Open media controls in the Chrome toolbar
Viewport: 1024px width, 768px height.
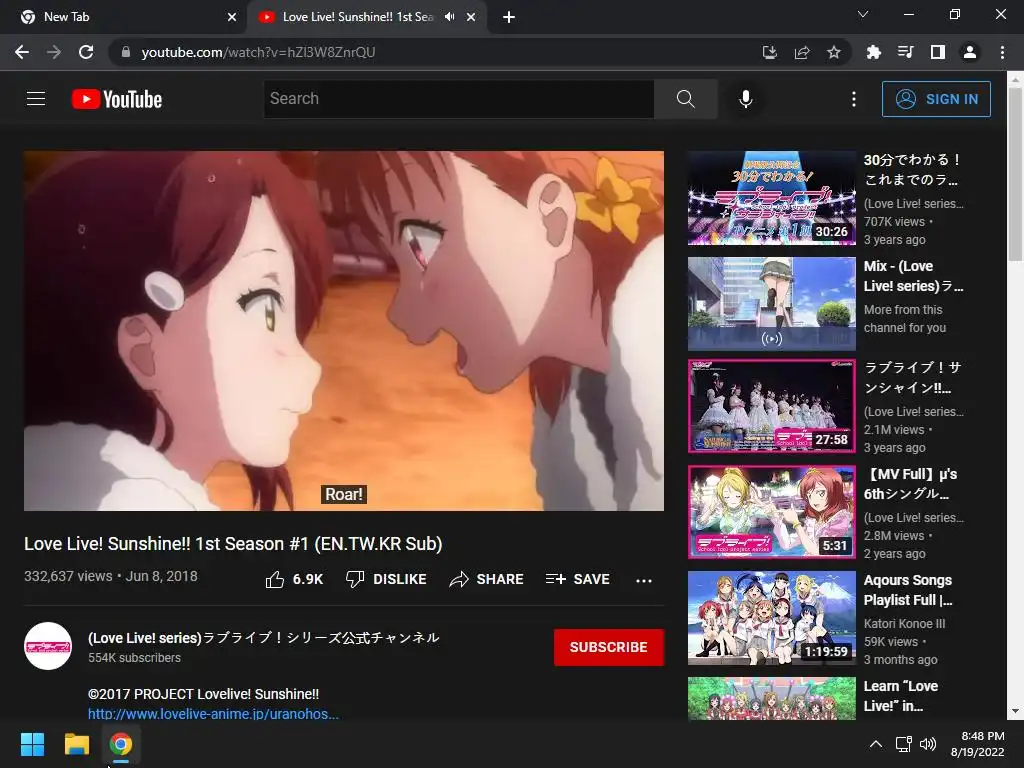tap(905, 52)
